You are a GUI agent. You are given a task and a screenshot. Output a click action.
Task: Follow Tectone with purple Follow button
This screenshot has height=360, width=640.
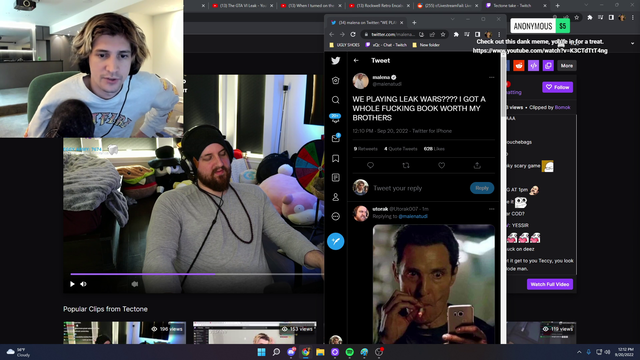[x=558, y=87]
